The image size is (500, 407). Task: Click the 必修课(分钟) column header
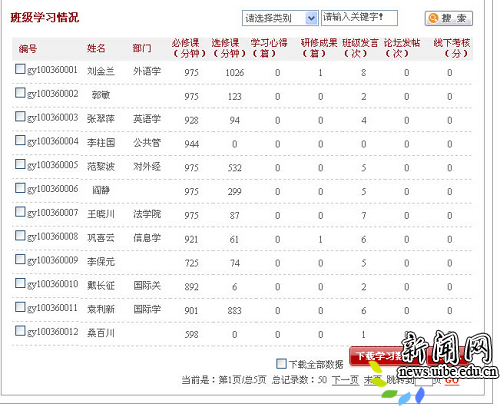[x=189, y=48]
